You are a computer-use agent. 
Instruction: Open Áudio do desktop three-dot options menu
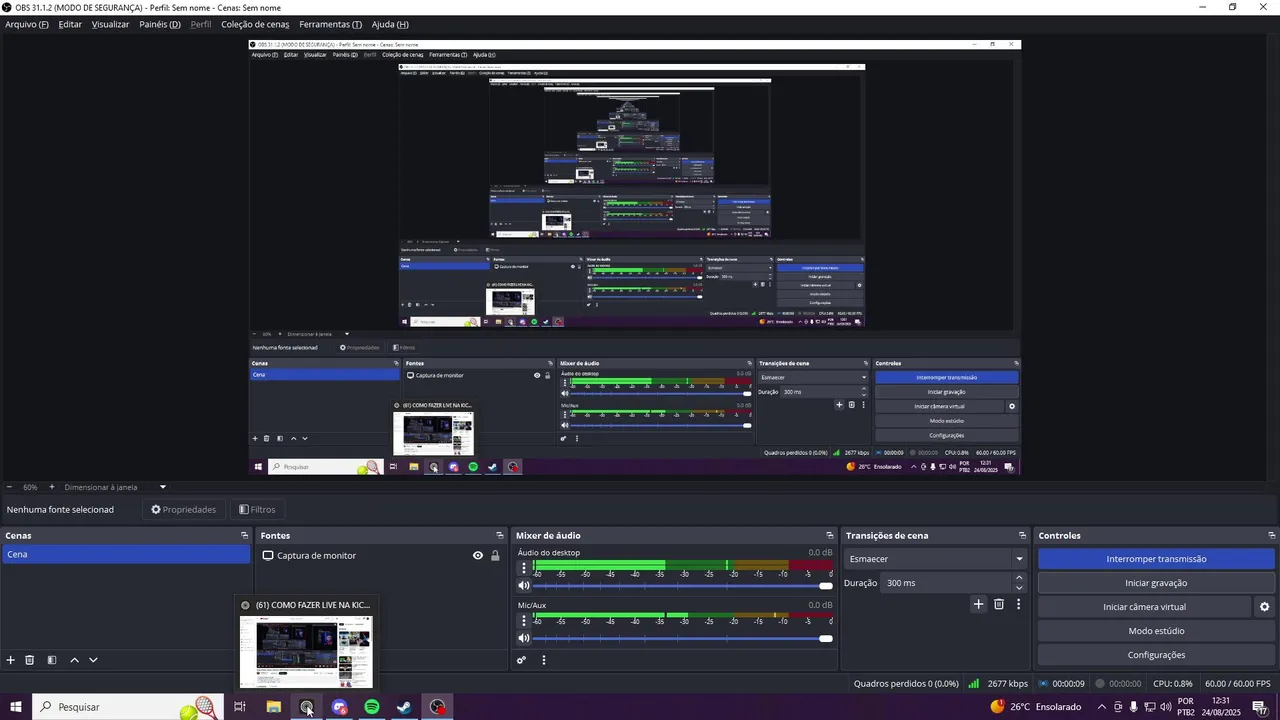tap(523, 568)
